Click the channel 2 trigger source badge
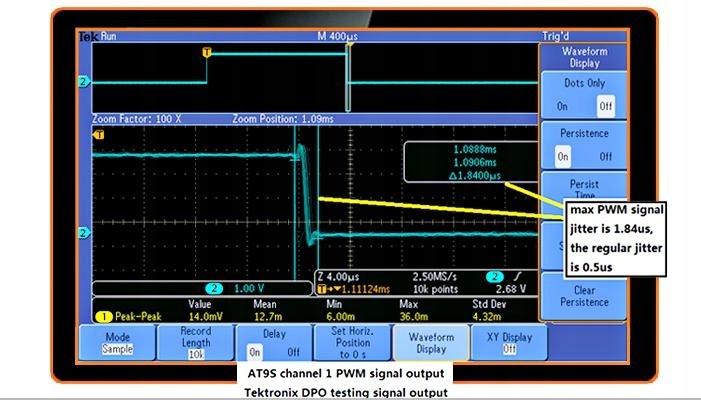Viewport: 701px width, 400px height. [492, 276]
